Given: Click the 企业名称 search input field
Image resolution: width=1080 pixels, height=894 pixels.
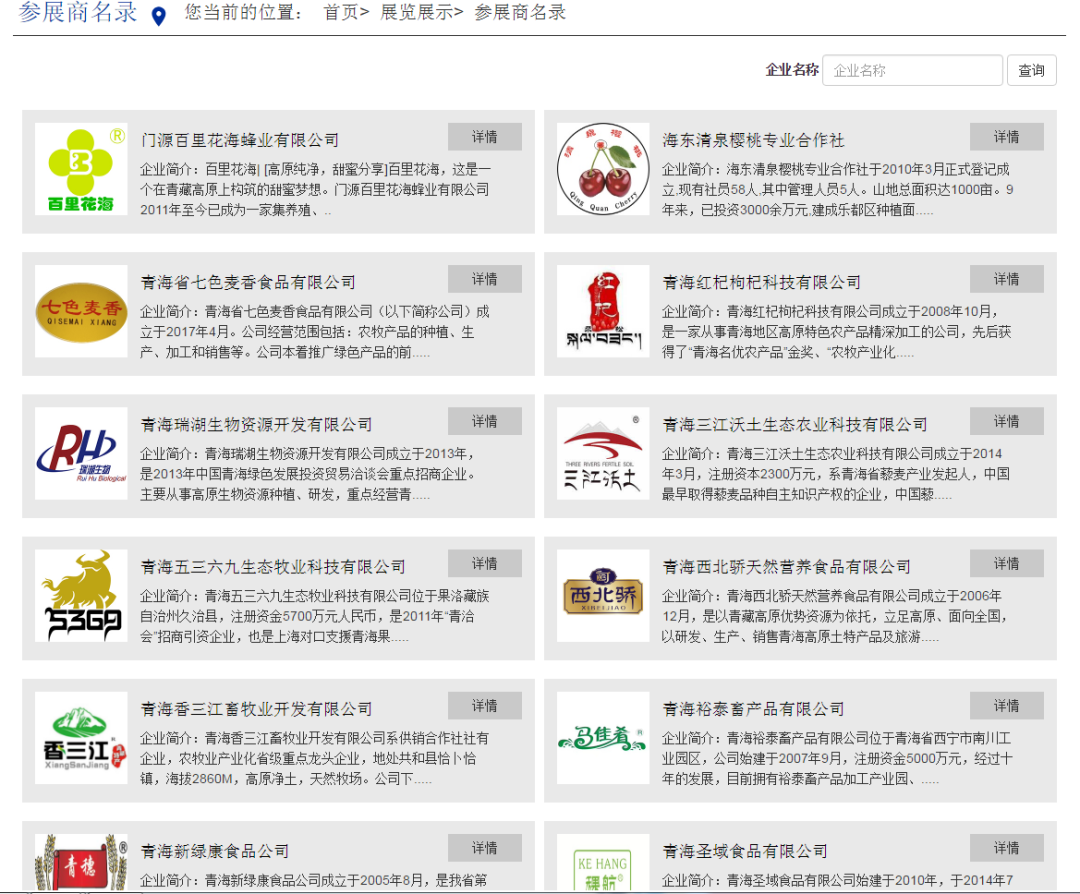Looking at the screenshot, I should [x=913, y=70].
